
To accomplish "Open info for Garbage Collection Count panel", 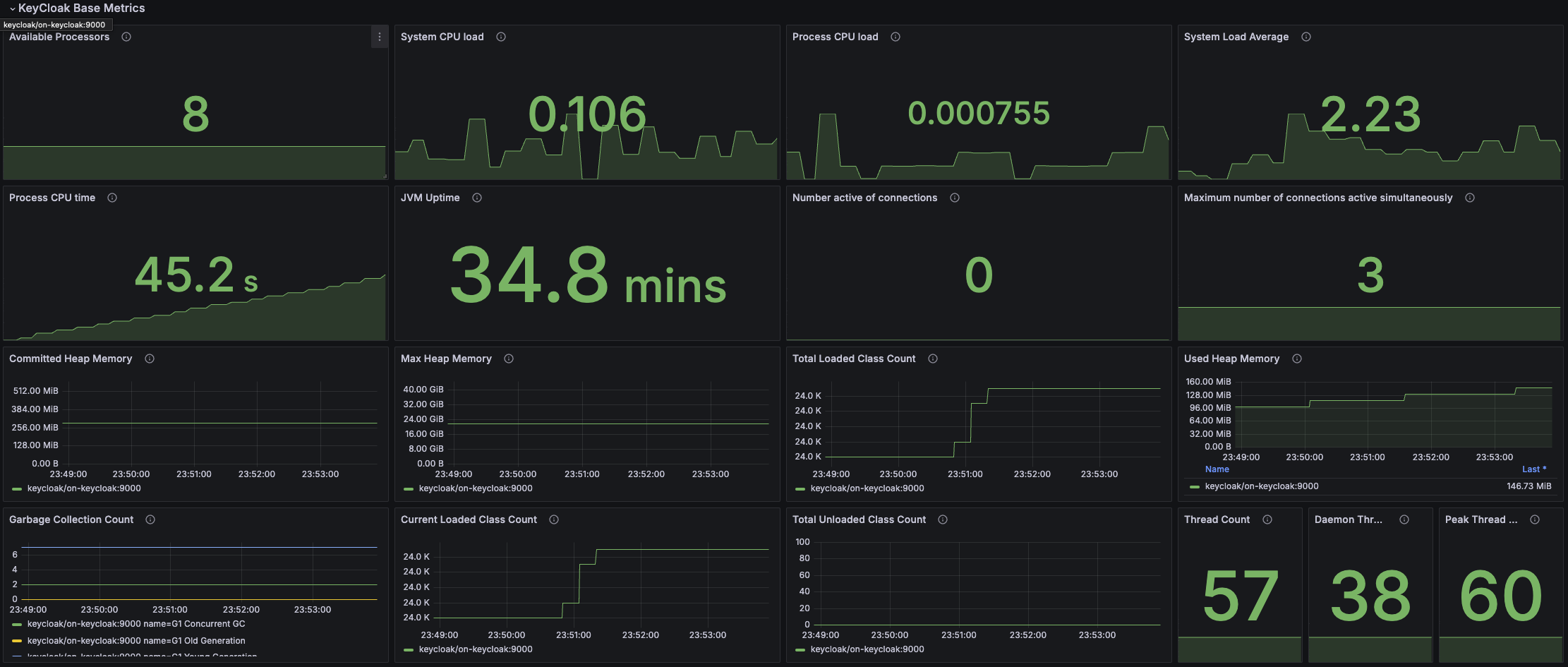I will coord(150,519).
